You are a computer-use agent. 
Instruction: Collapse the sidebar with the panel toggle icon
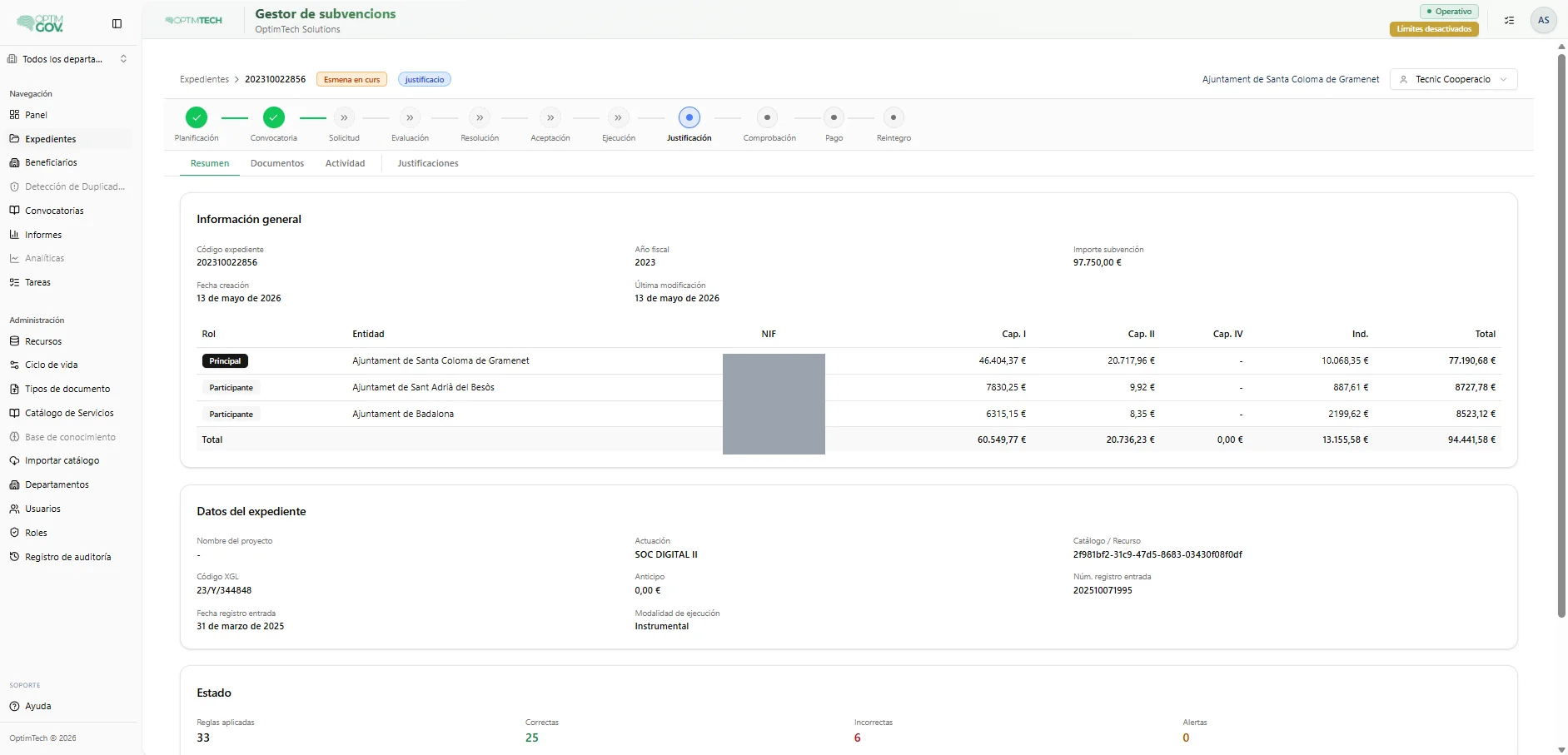tap(117, 23)
